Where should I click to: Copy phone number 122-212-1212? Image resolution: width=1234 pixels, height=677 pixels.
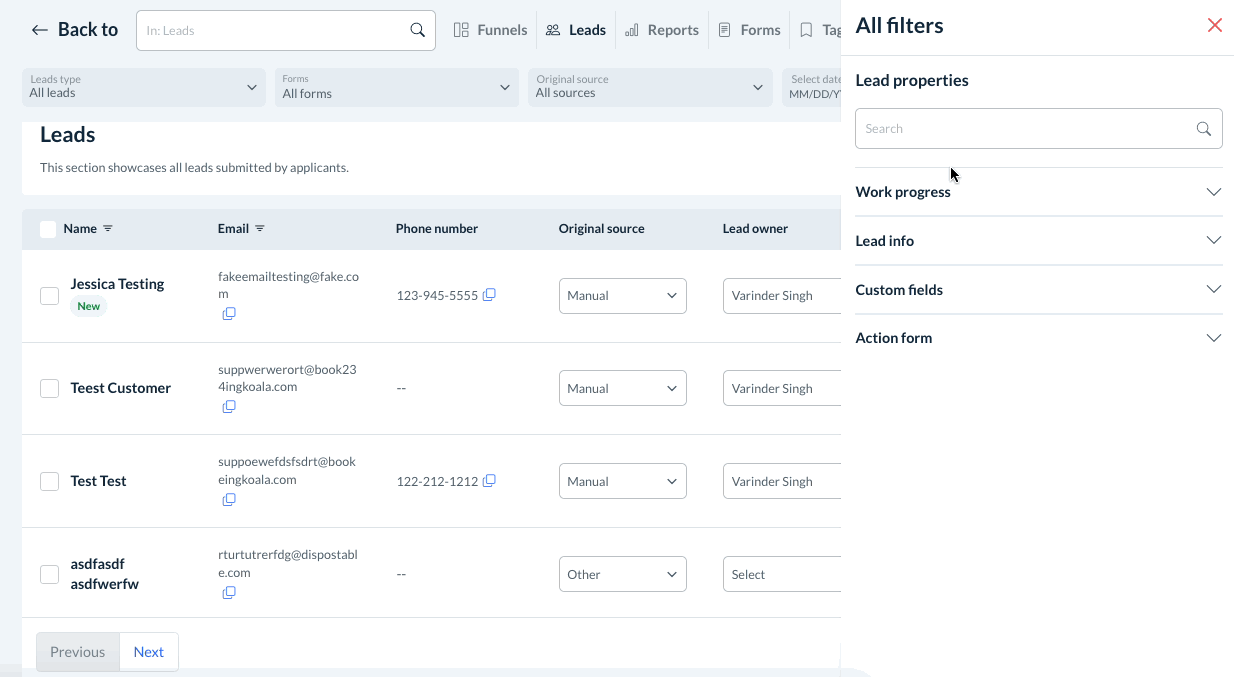pos(489,481)
